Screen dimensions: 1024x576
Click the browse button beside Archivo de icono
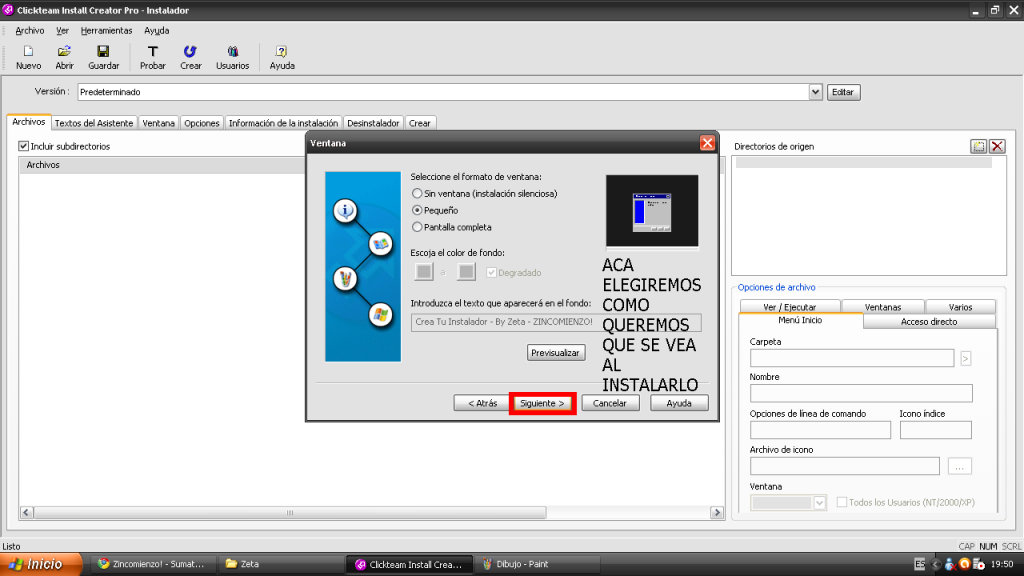[959, 466]
